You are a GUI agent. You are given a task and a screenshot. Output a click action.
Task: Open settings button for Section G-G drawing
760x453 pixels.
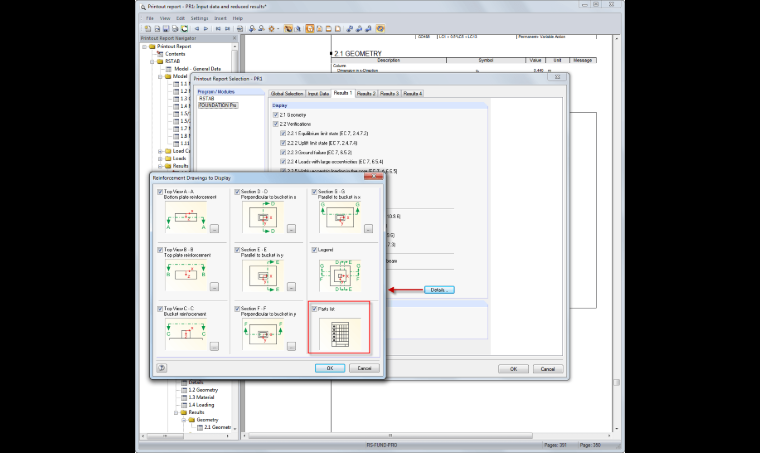coord(368,229)
